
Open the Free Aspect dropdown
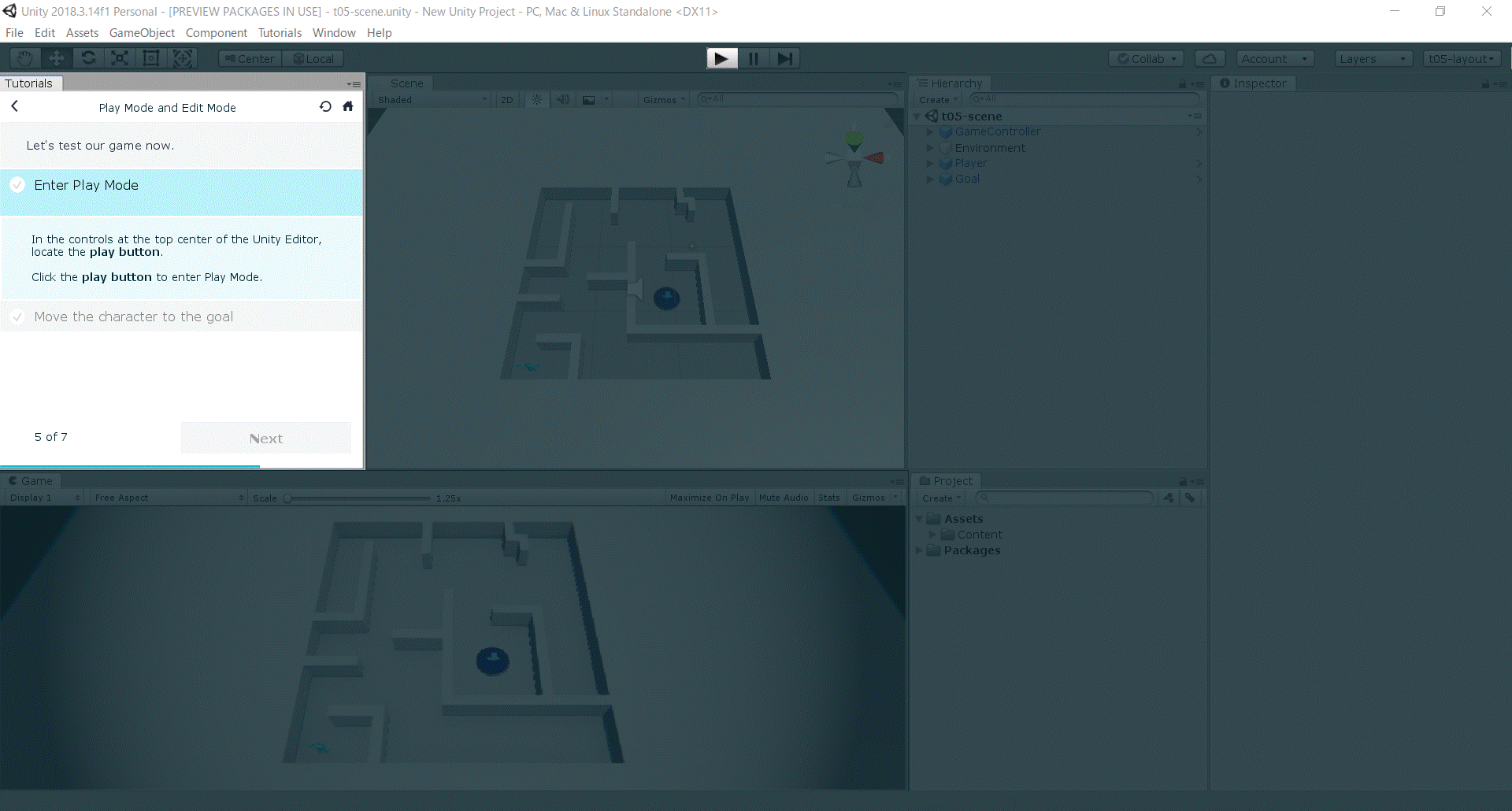[x=169, y=498]
